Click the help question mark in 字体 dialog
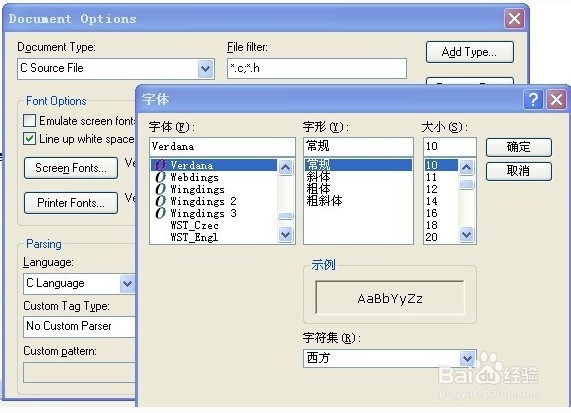The image size is (571, 413). pos(533,99)
